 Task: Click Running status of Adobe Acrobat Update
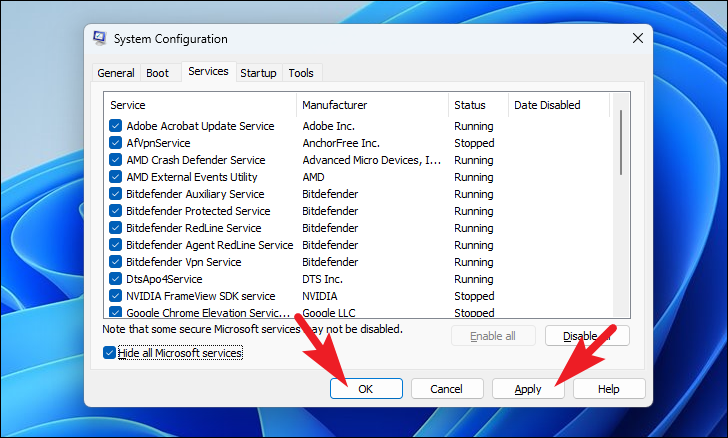click(x=474, y=126)
